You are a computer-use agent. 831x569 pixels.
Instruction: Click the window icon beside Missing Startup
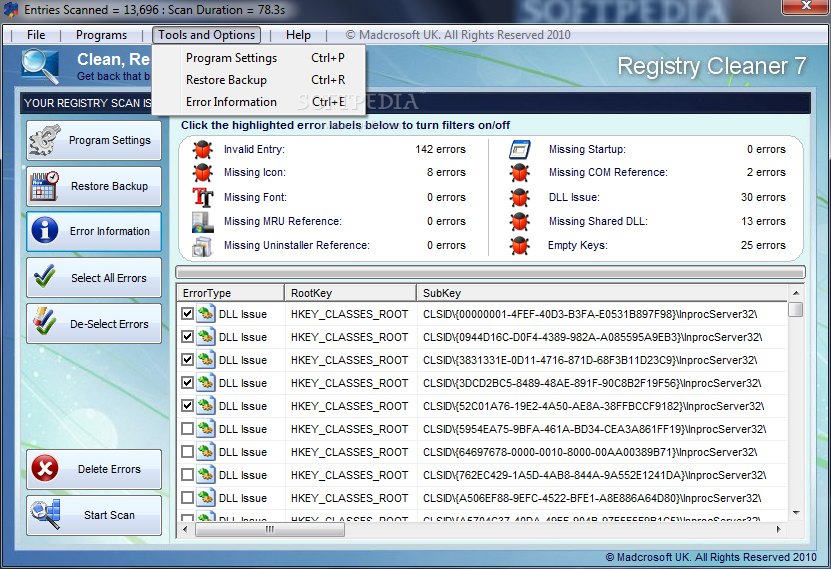coord(520,149)
